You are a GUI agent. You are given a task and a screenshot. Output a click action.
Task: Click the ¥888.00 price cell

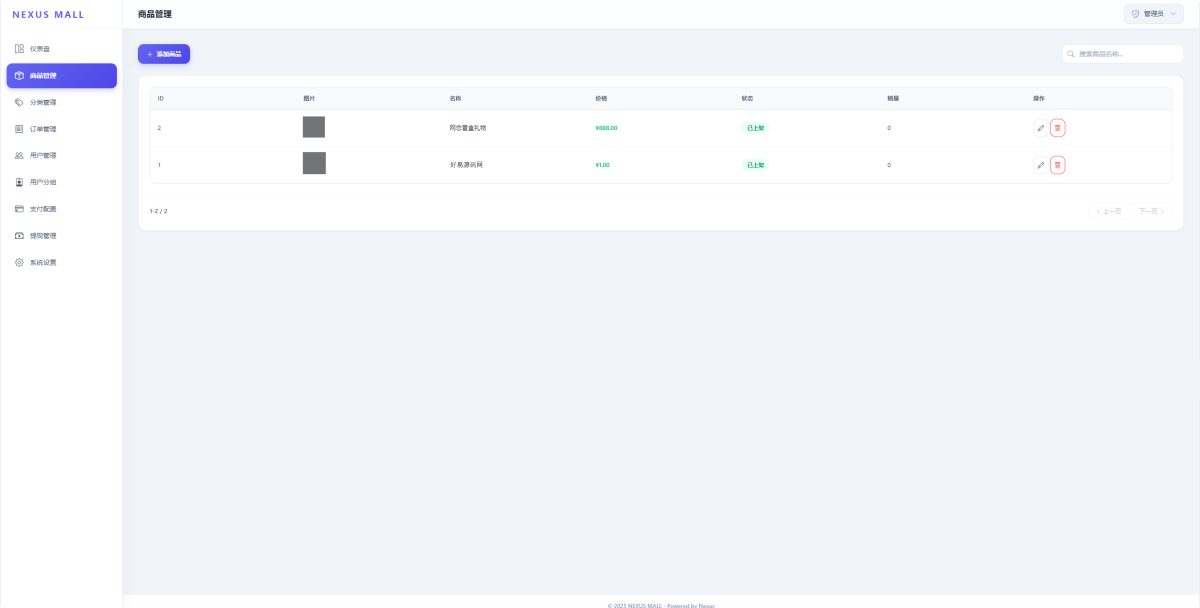(606, 128)
